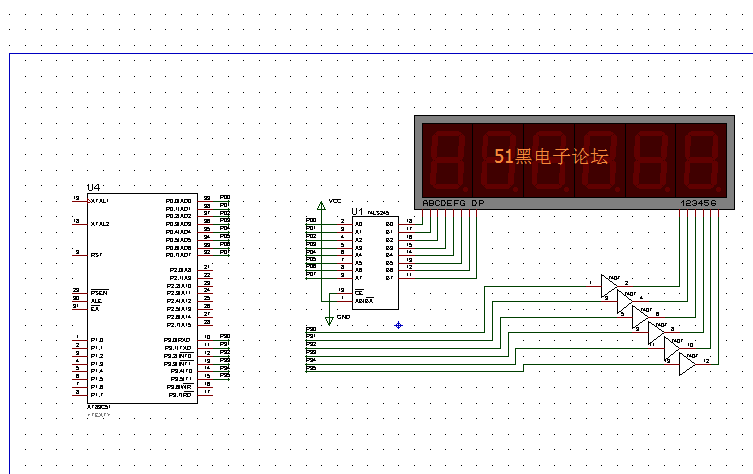The image size is (753, 474).
Task: Click the P00 net terminal left of U1
Action: (x=311, y=221)
